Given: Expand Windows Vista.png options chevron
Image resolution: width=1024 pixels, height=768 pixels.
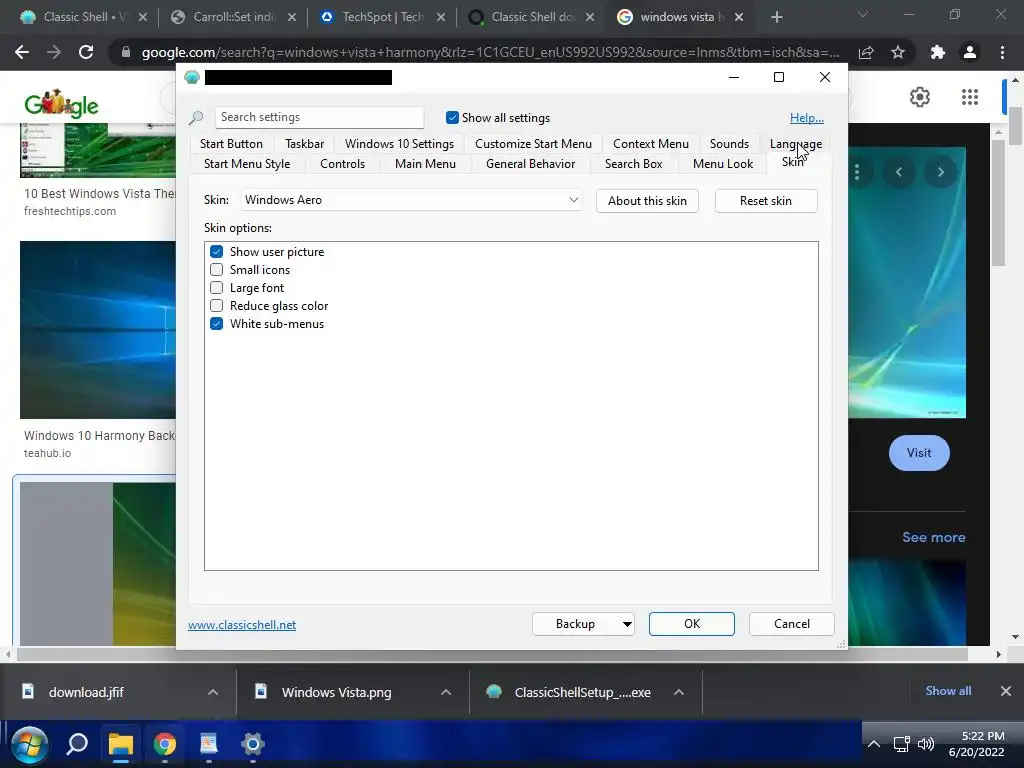Looking at the screenshot, I should (x=446, y=692).
